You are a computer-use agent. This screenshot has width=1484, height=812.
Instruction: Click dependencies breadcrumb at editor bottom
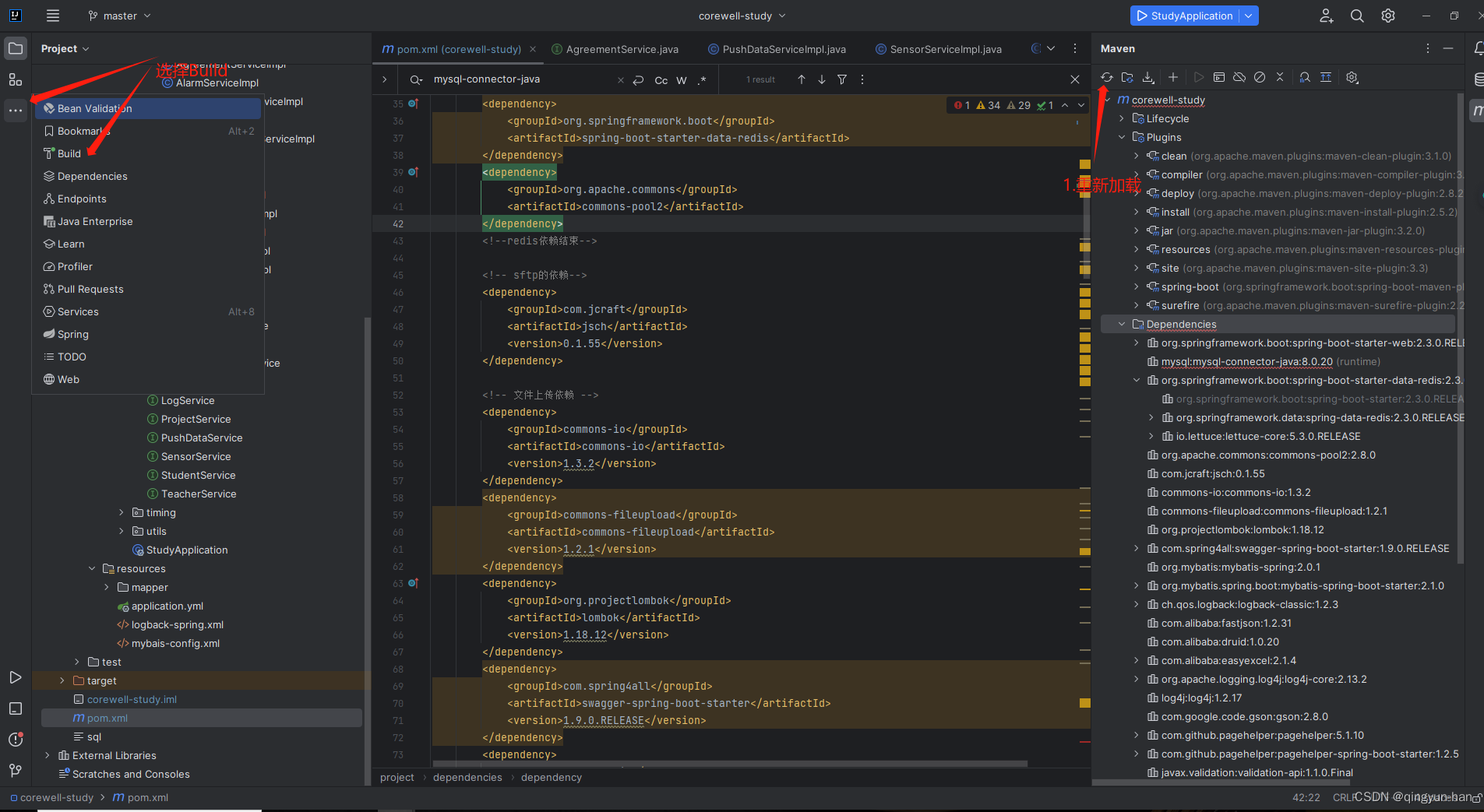[x=467, y=777]
